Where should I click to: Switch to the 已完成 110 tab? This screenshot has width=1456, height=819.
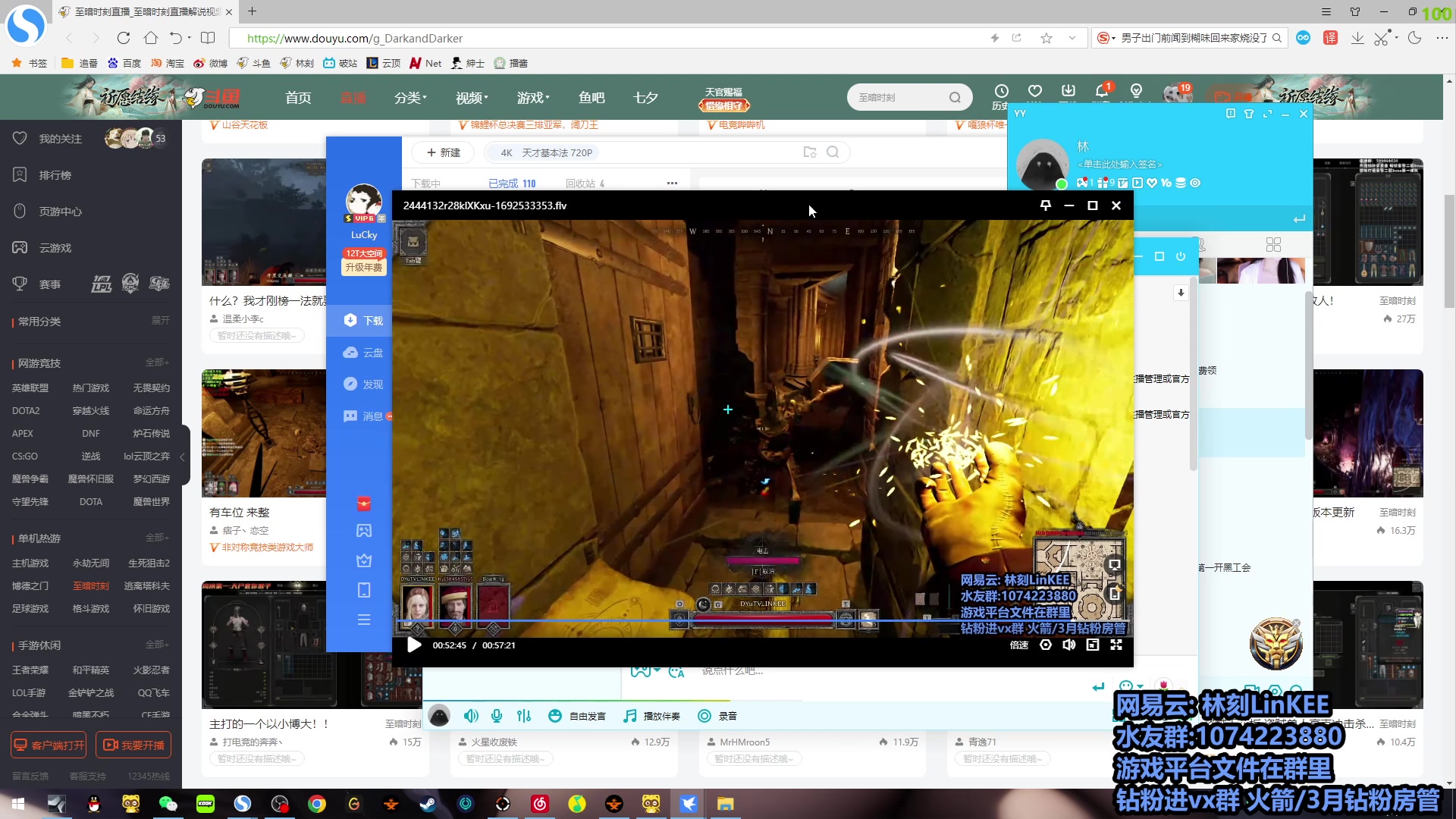coord(512,184)
